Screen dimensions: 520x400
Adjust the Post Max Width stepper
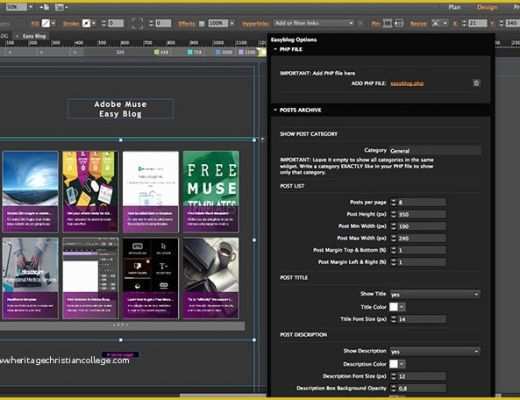[394, 238]
